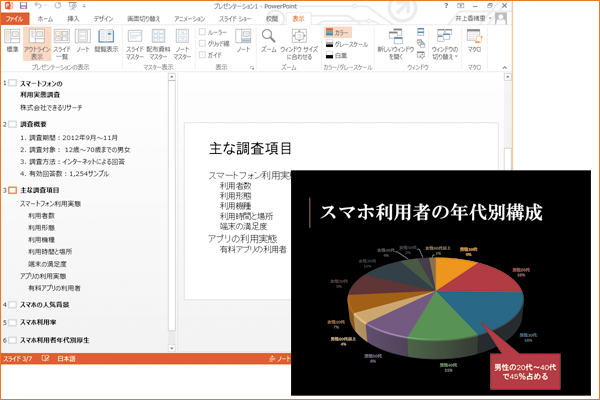
Task: Select Black and White (白黒) mode
Action: [x=337, y=56]
